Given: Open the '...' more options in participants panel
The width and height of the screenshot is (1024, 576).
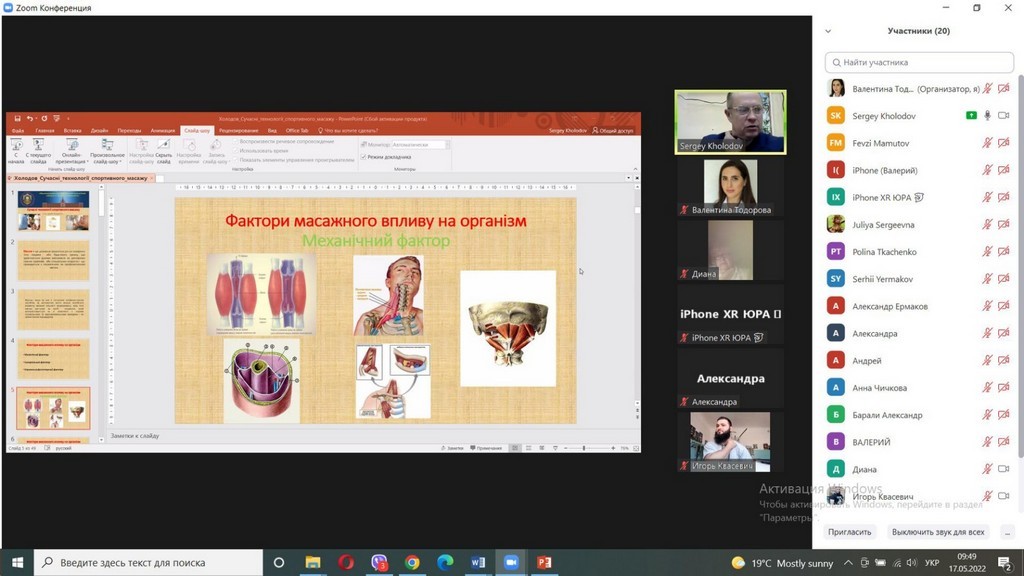Looking at the screenshot, I should 1006,532.
